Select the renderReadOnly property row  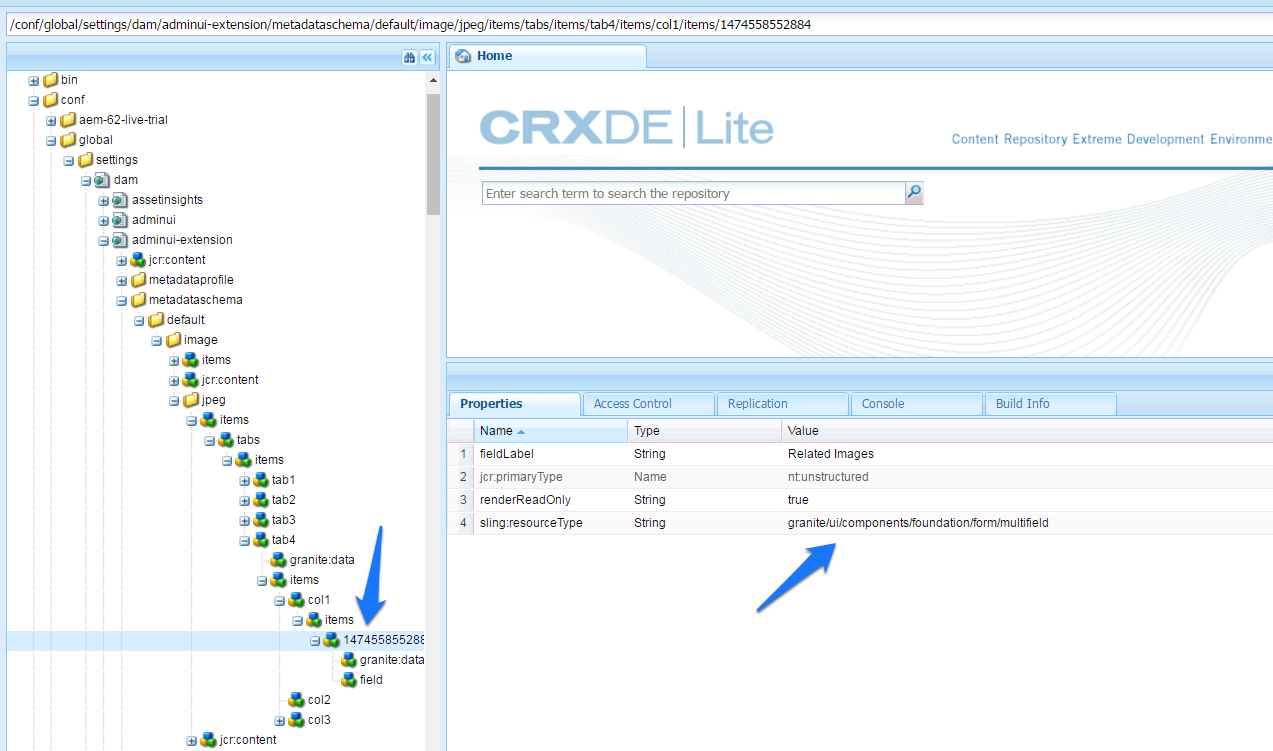pyautogui.click(x=860, y=500)
